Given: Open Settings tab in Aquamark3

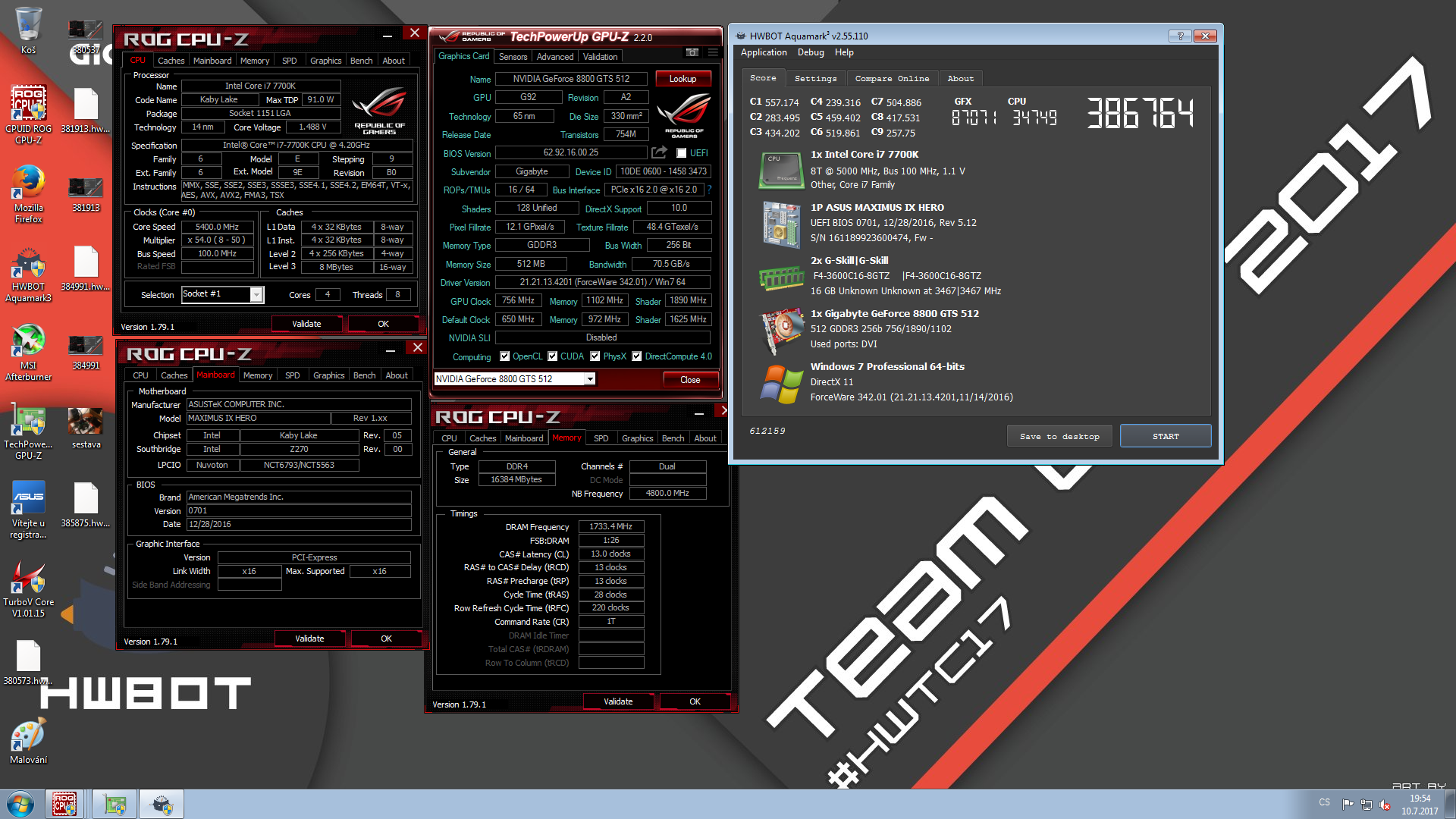Looking at the screenshot, I should pyautogui.click(x=815, y=78).
